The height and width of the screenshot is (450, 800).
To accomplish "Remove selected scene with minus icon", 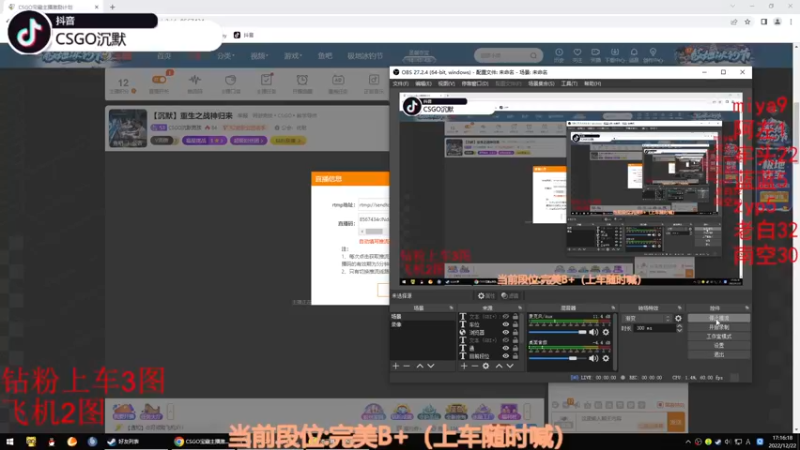I will 407,366.
